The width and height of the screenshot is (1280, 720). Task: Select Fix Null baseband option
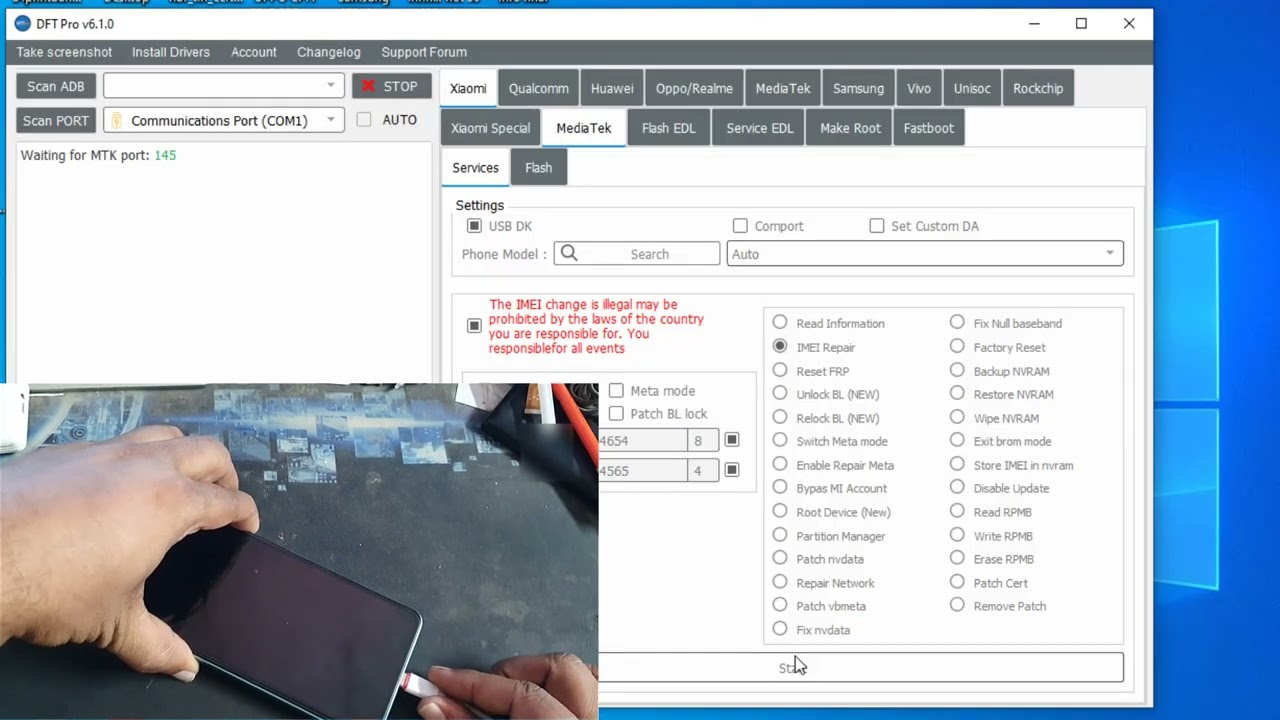pos(957,322)
